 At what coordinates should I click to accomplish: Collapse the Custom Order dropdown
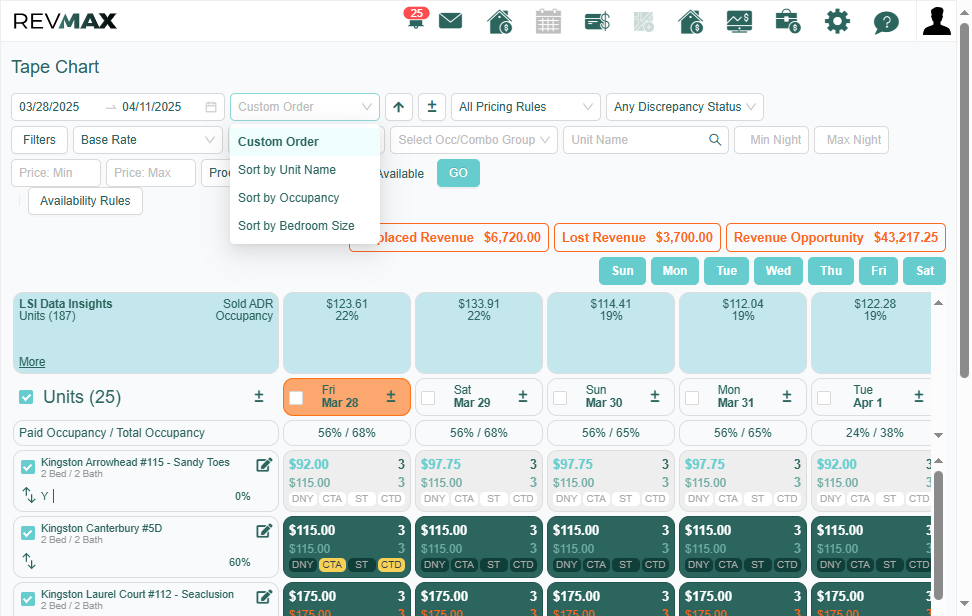304,107
